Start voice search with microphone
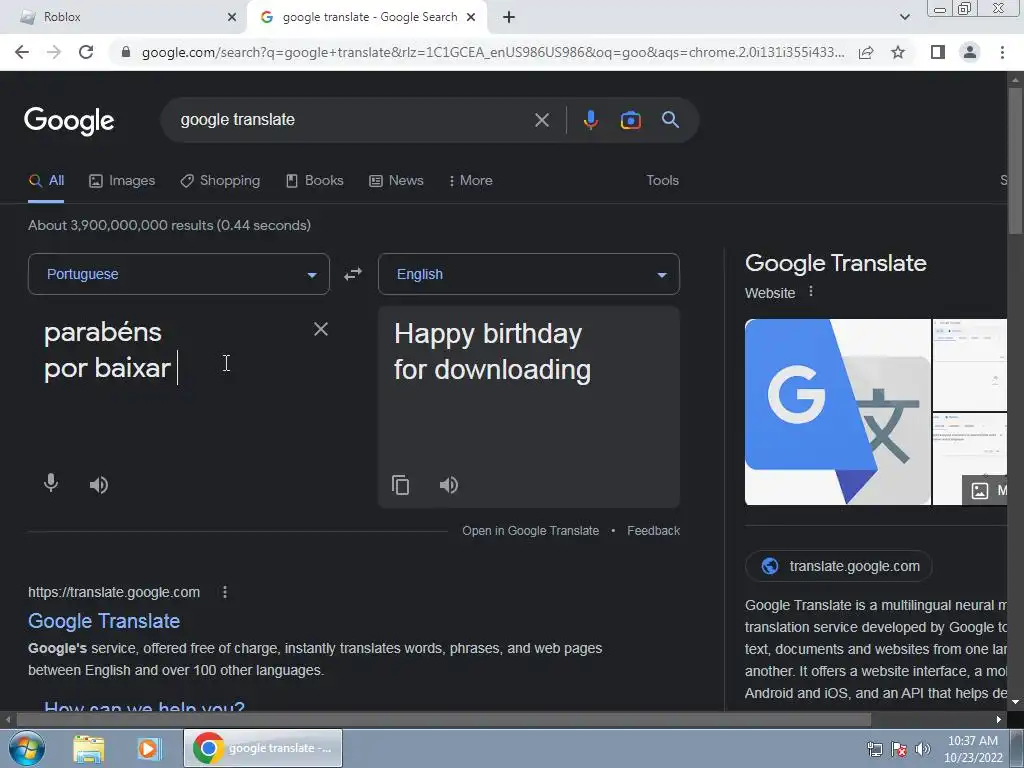This screenshot has width=1024, height=768. click(x=590, y=120)
